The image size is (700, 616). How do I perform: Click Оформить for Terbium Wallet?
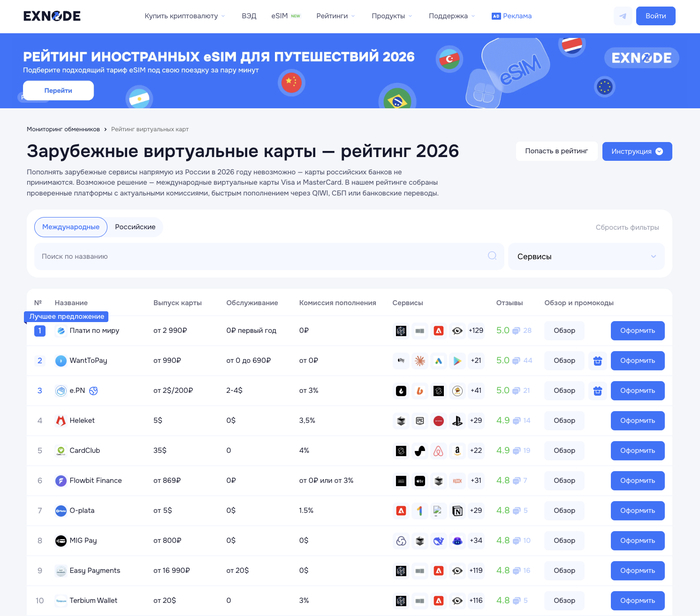click(x=638, y=600)
